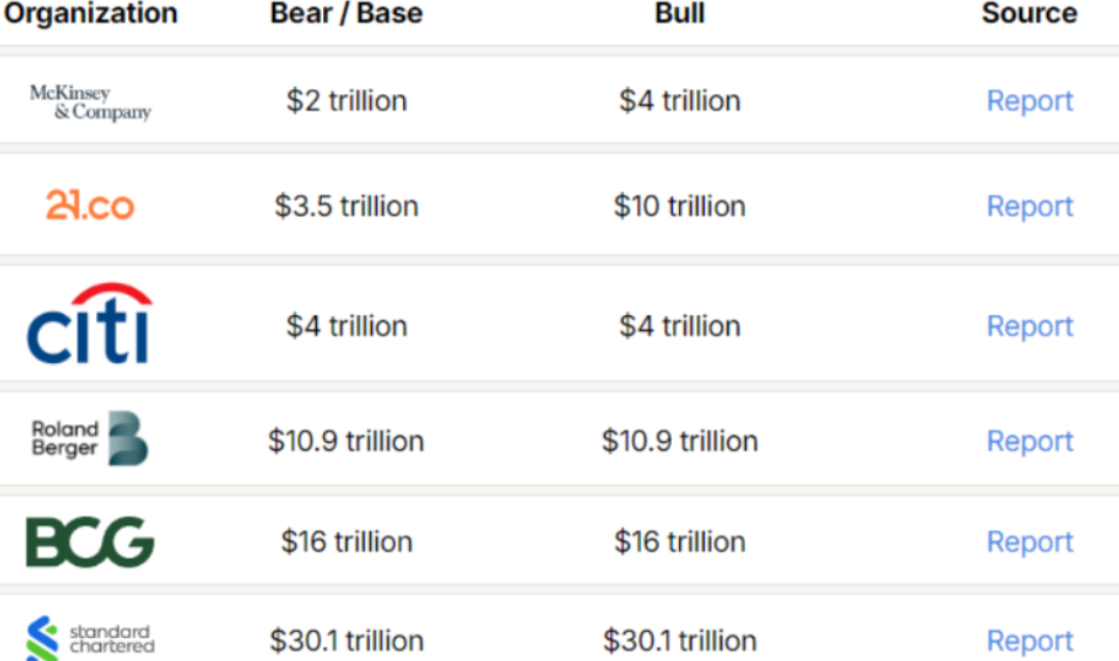Click the Citi logo

pos(90,324)
